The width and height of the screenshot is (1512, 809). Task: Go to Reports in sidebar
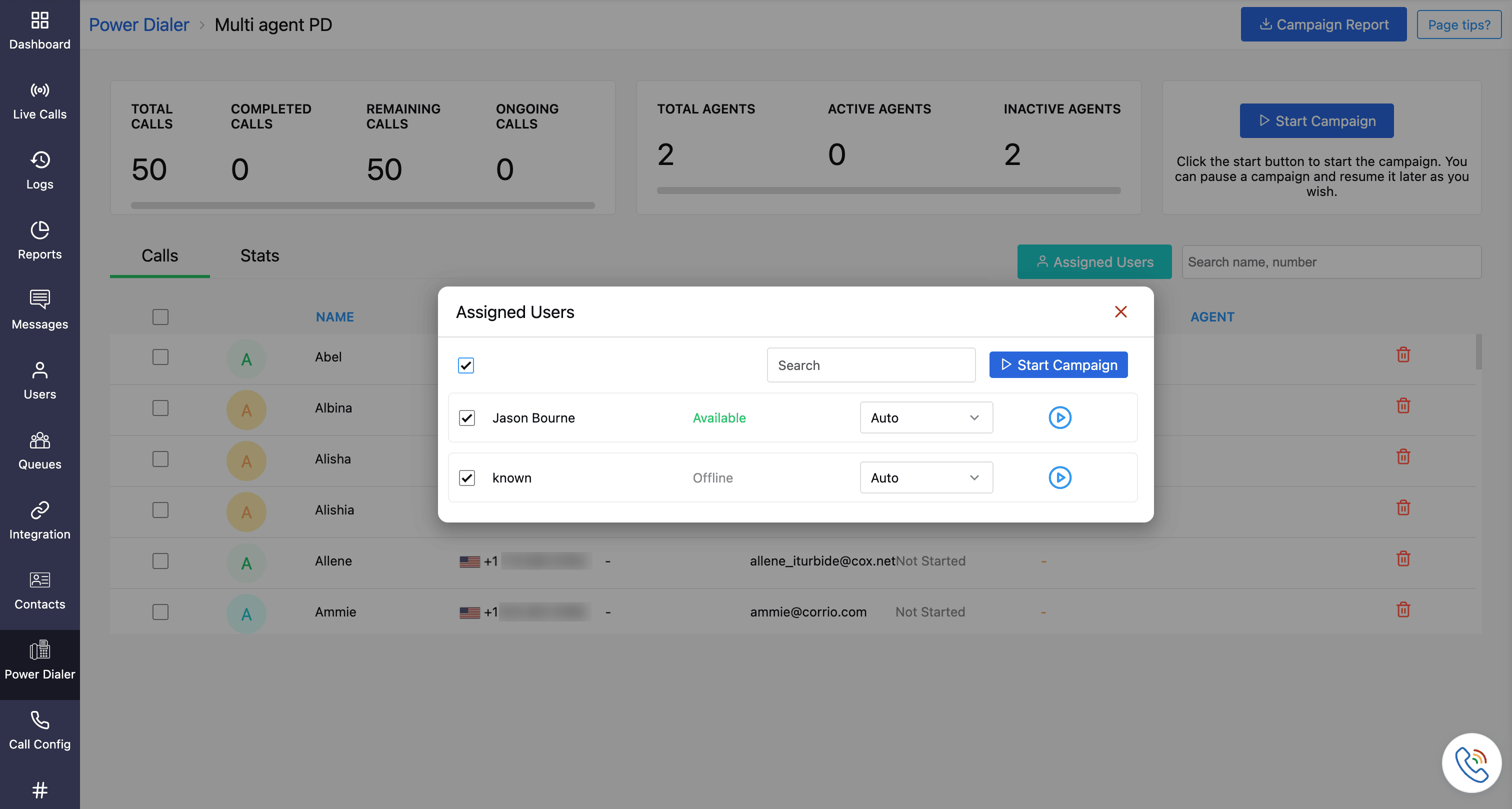(x=39, y=240)
